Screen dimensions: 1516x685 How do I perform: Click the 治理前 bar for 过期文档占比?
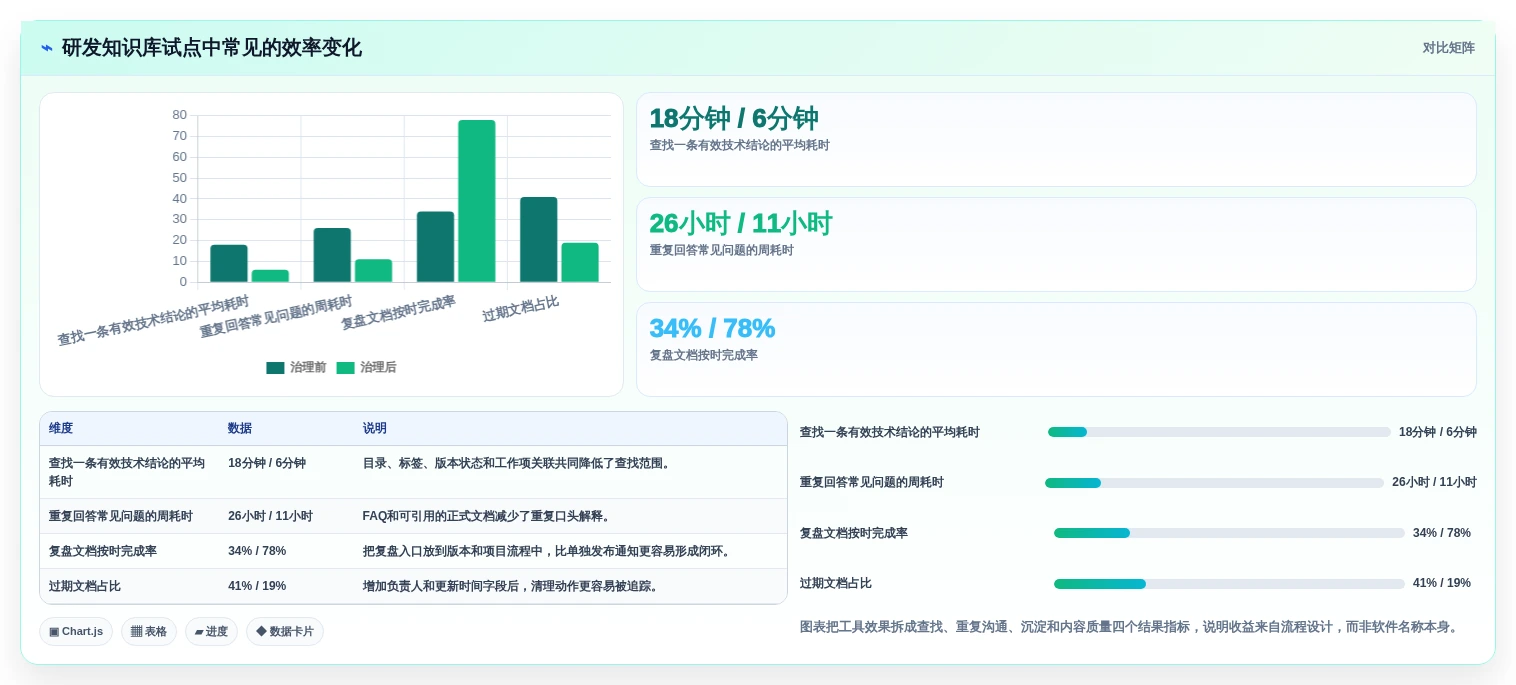pos(539,240)
